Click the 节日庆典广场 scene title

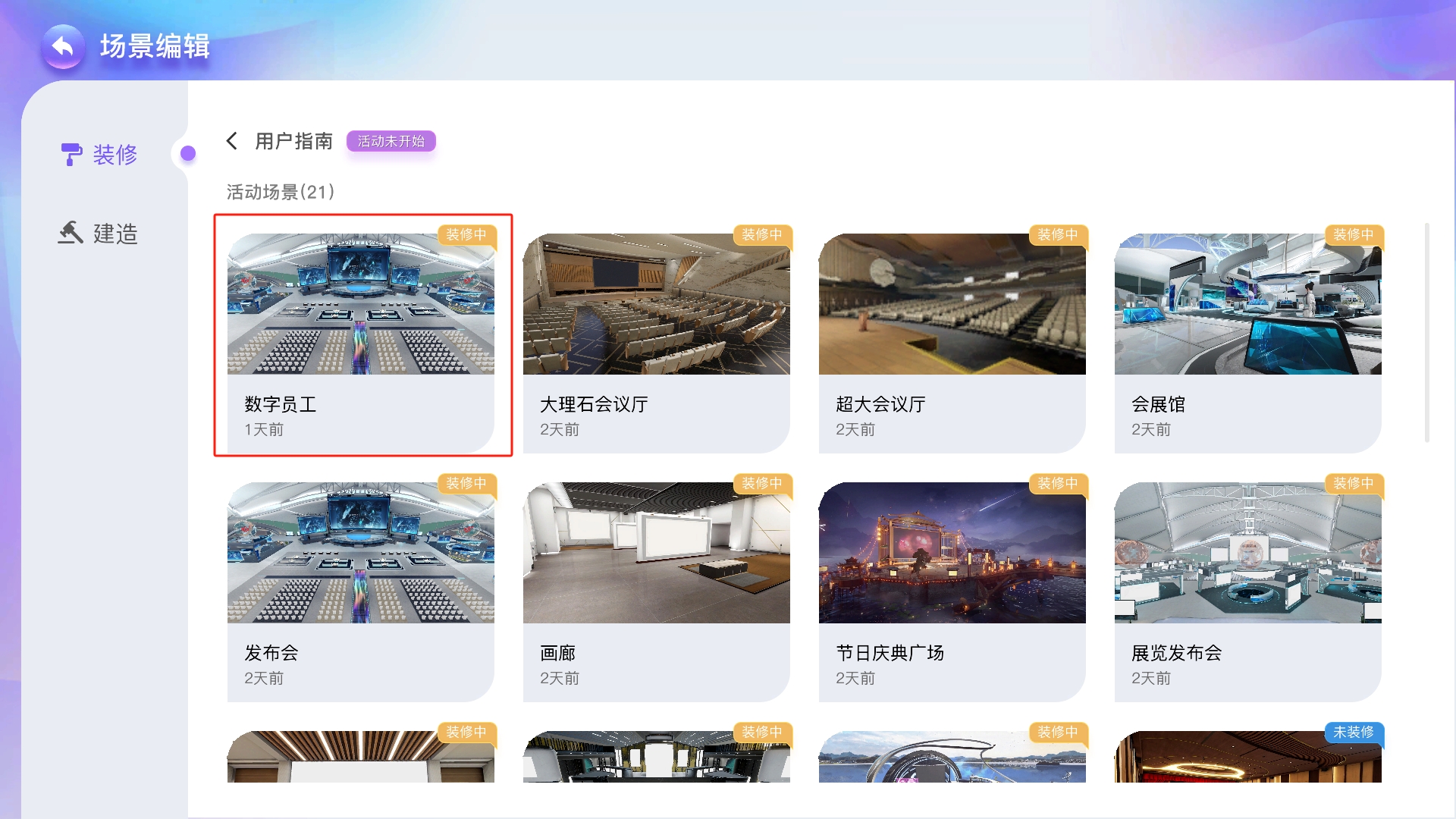(890, 653)
